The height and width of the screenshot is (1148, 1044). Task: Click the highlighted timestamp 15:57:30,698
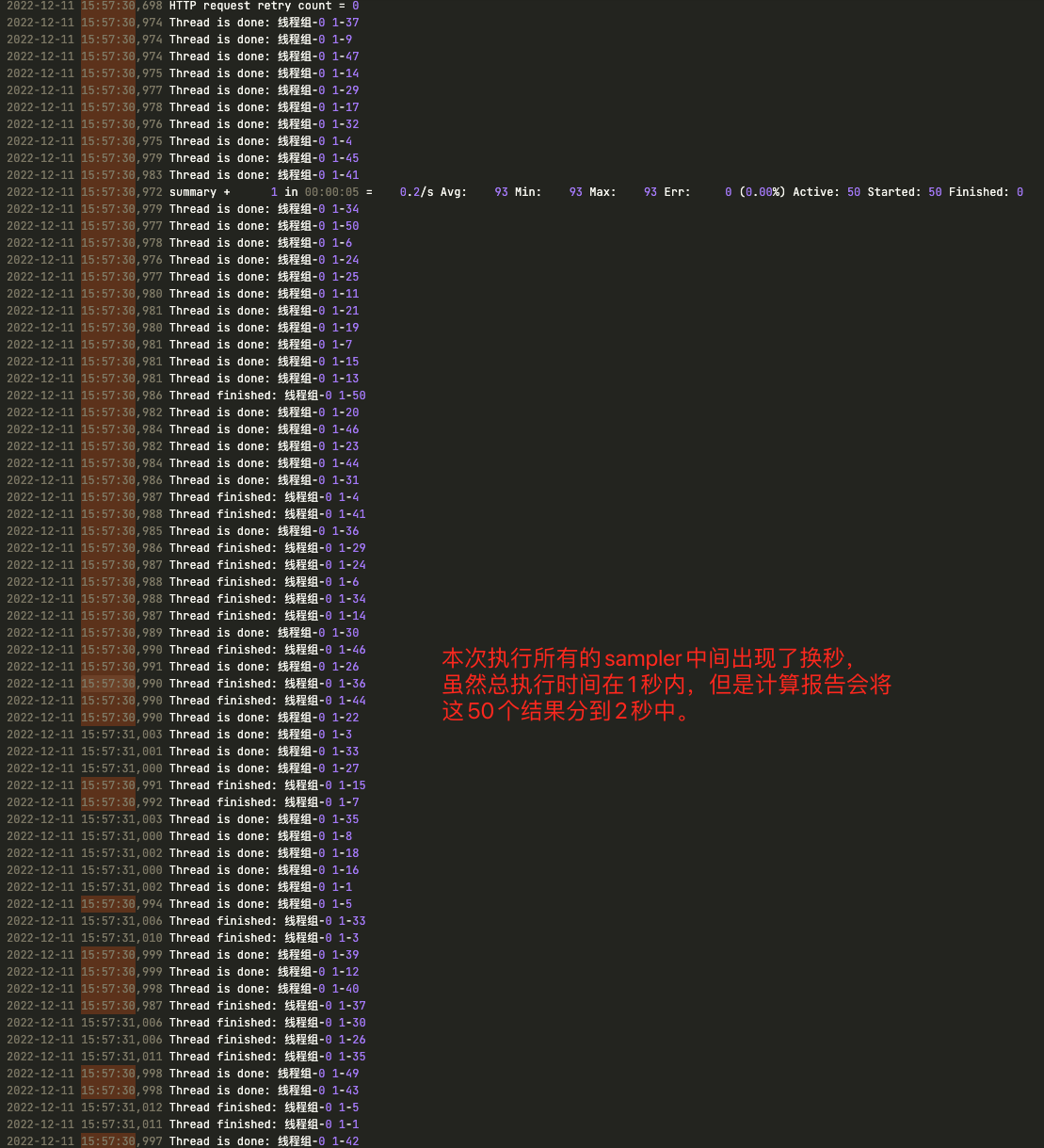click(120, 6)
